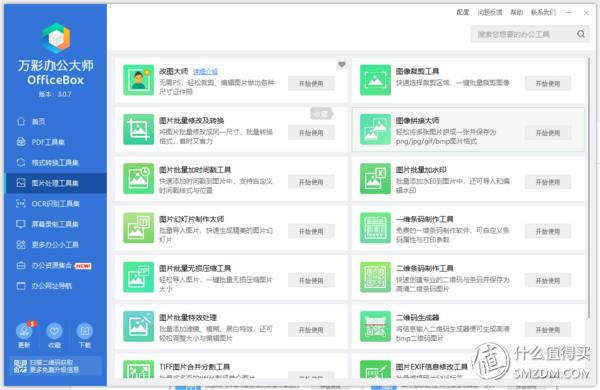600x390 pixels.
Task: Start using 二维条码制作工具
Action: (548, 281)
